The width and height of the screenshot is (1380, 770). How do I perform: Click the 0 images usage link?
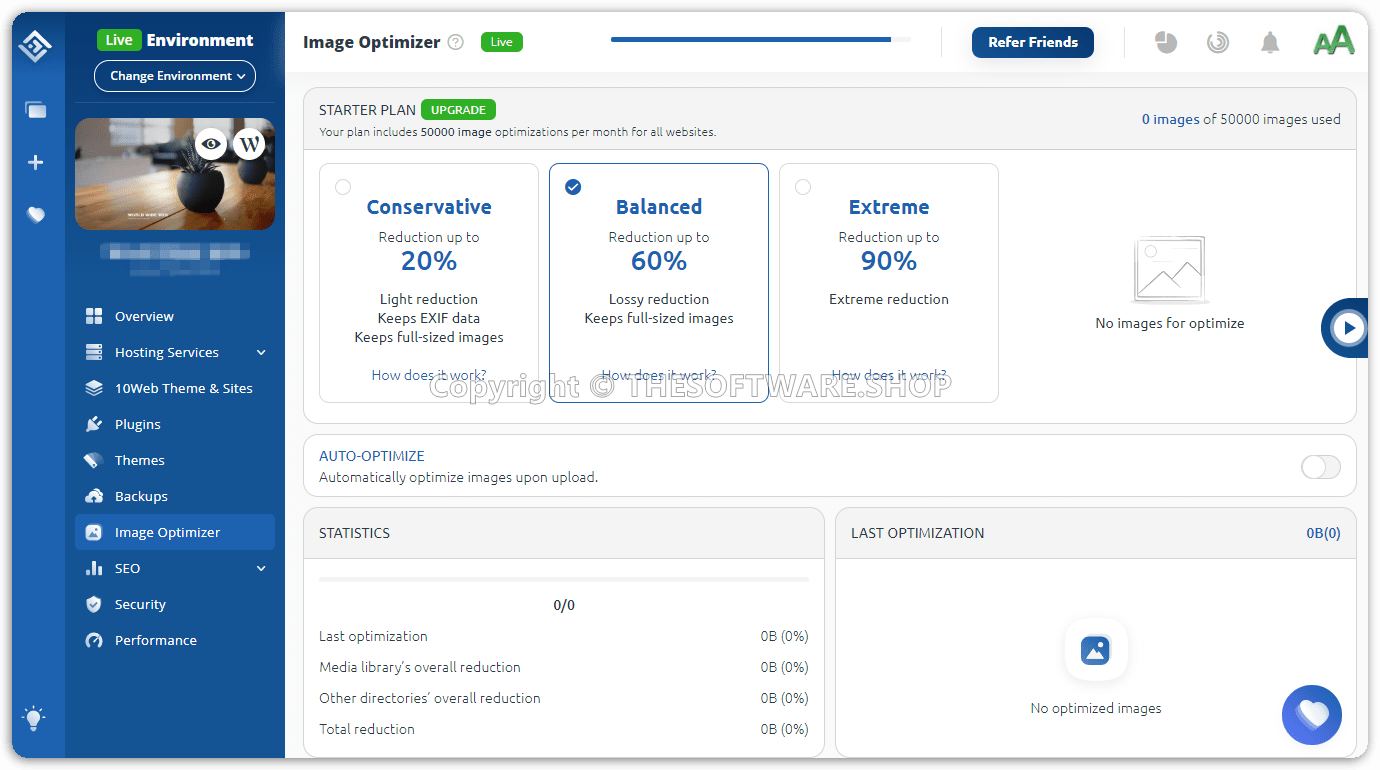[1170, 119]
